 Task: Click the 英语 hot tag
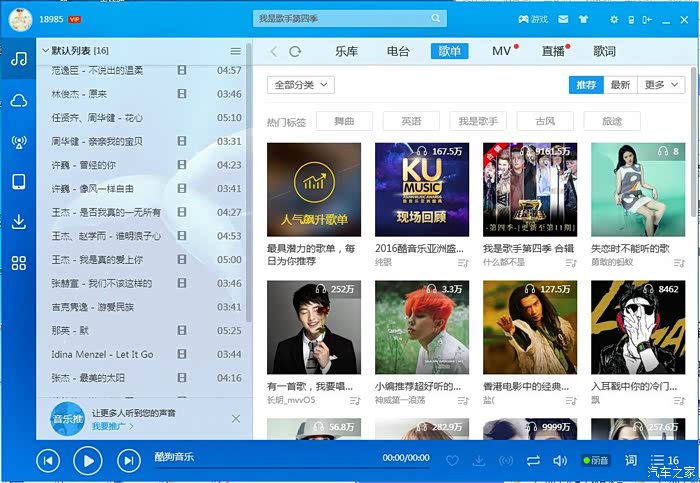(411, 121)
